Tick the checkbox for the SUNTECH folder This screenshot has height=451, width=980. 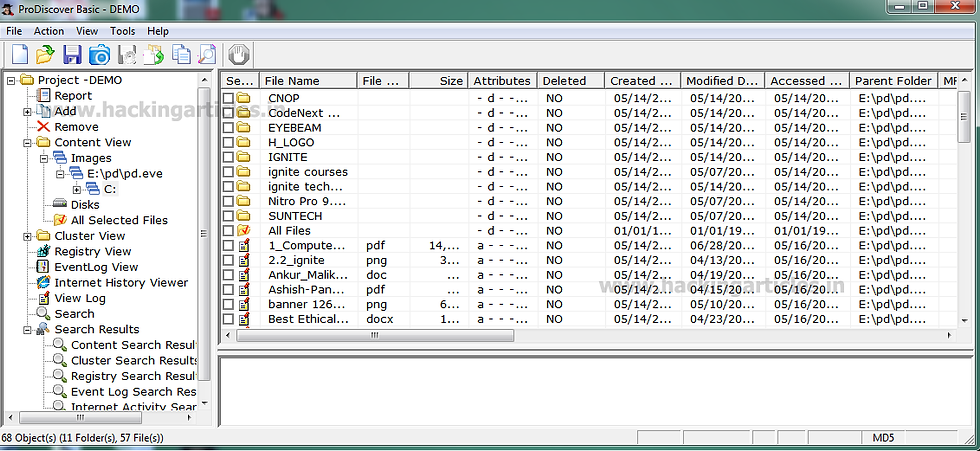pos(228,216)
